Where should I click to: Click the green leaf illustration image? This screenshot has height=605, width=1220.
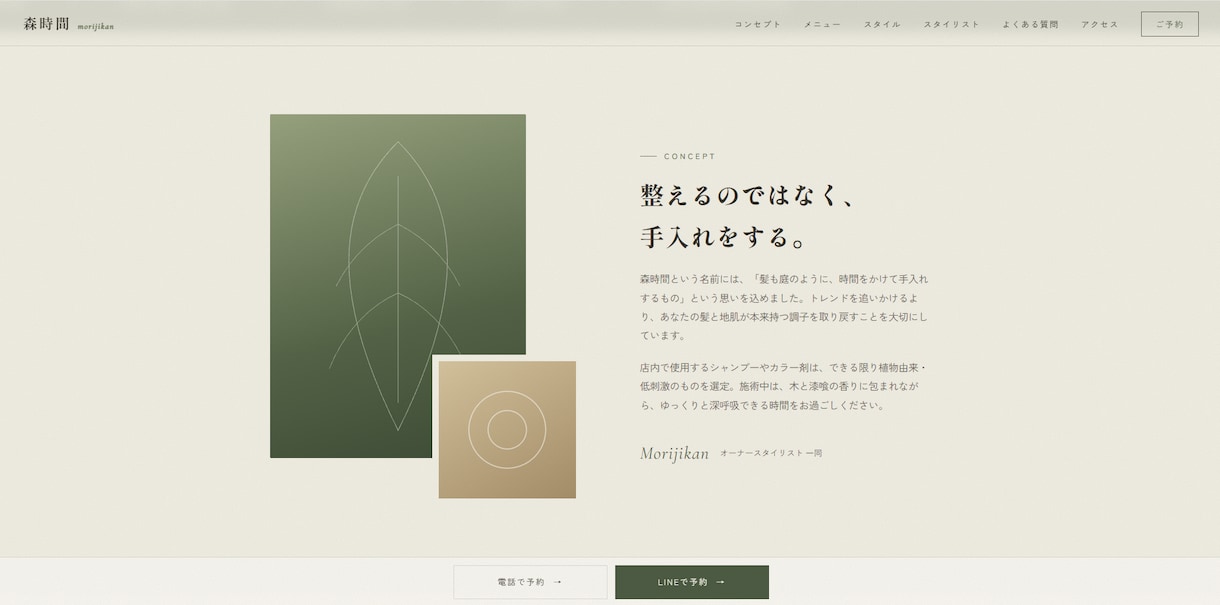click(398, 286)
